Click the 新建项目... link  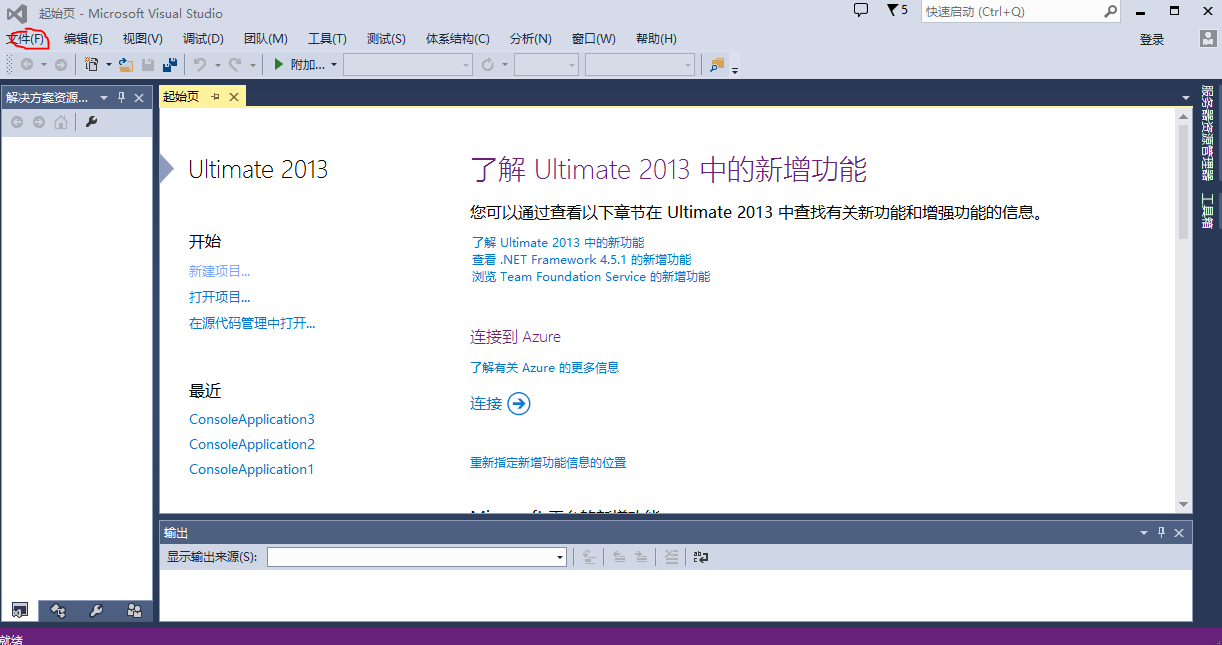pos(220,271)
